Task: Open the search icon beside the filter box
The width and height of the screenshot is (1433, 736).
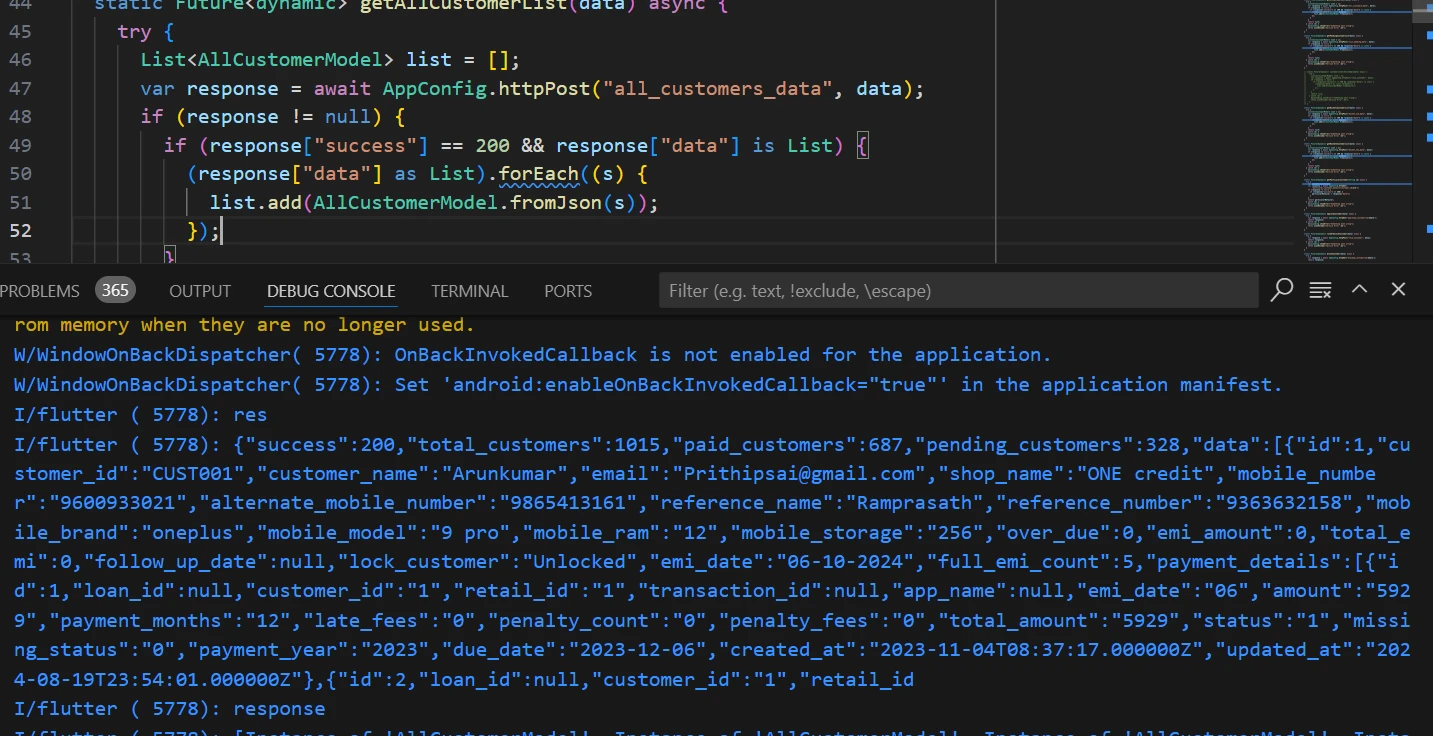Action: point(1281,291)
